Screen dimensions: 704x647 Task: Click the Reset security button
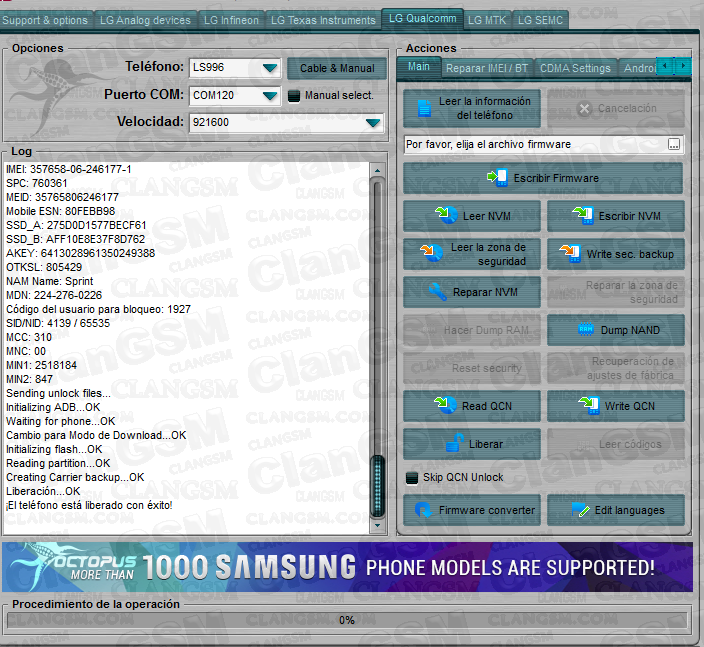point(472,368)
